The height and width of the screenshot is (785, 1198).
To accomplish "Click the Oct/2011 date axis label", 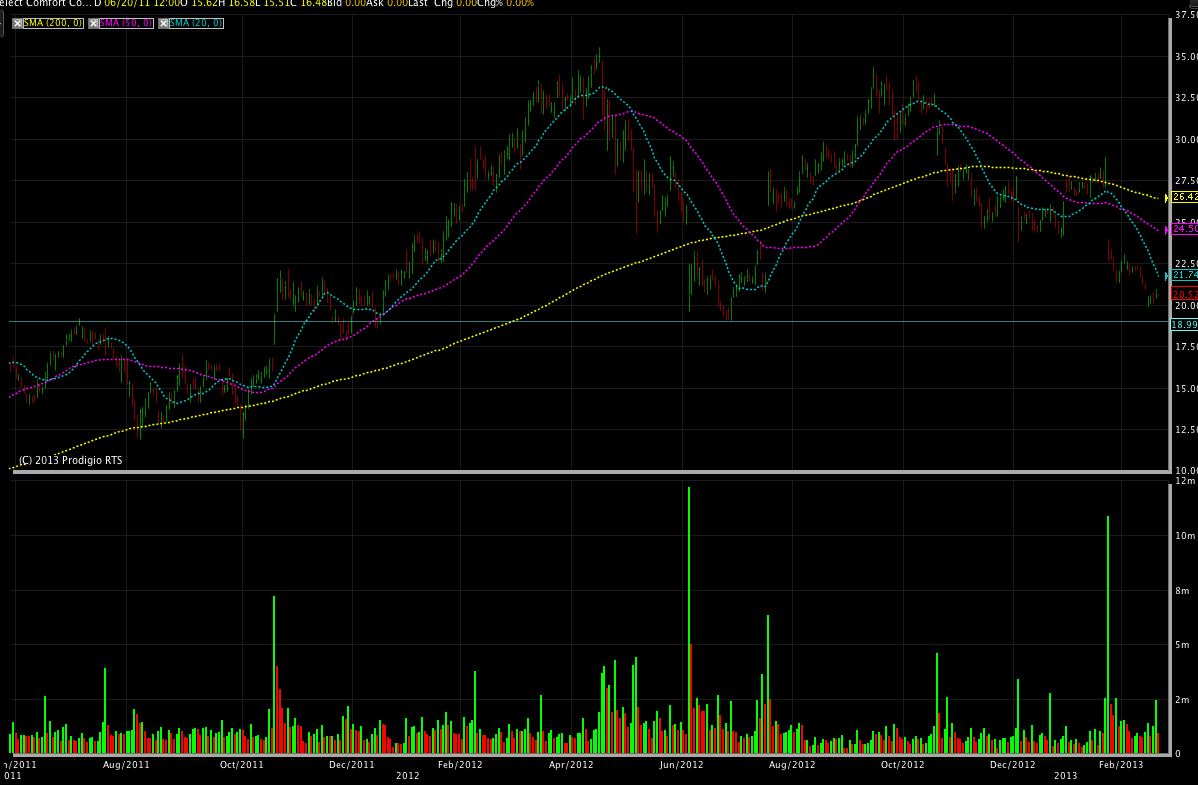I will [241, 764].
